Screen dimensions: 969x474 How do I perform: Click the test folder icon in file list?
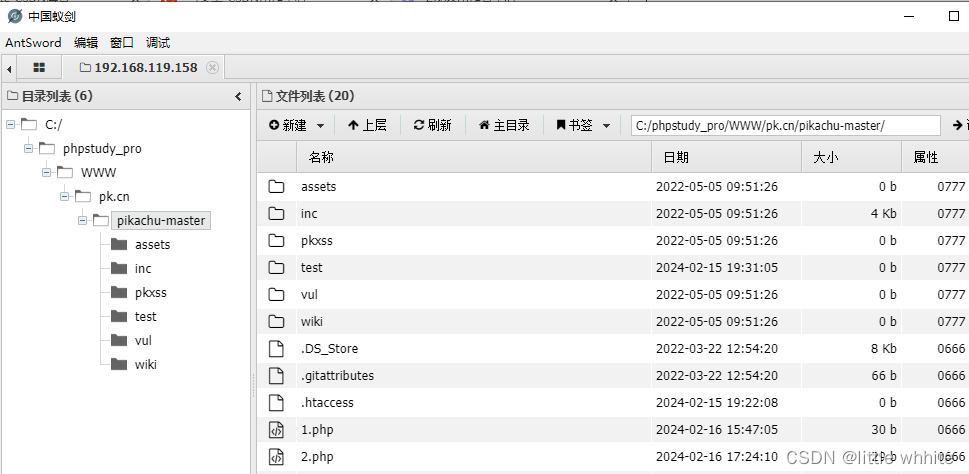click(276, 268)
